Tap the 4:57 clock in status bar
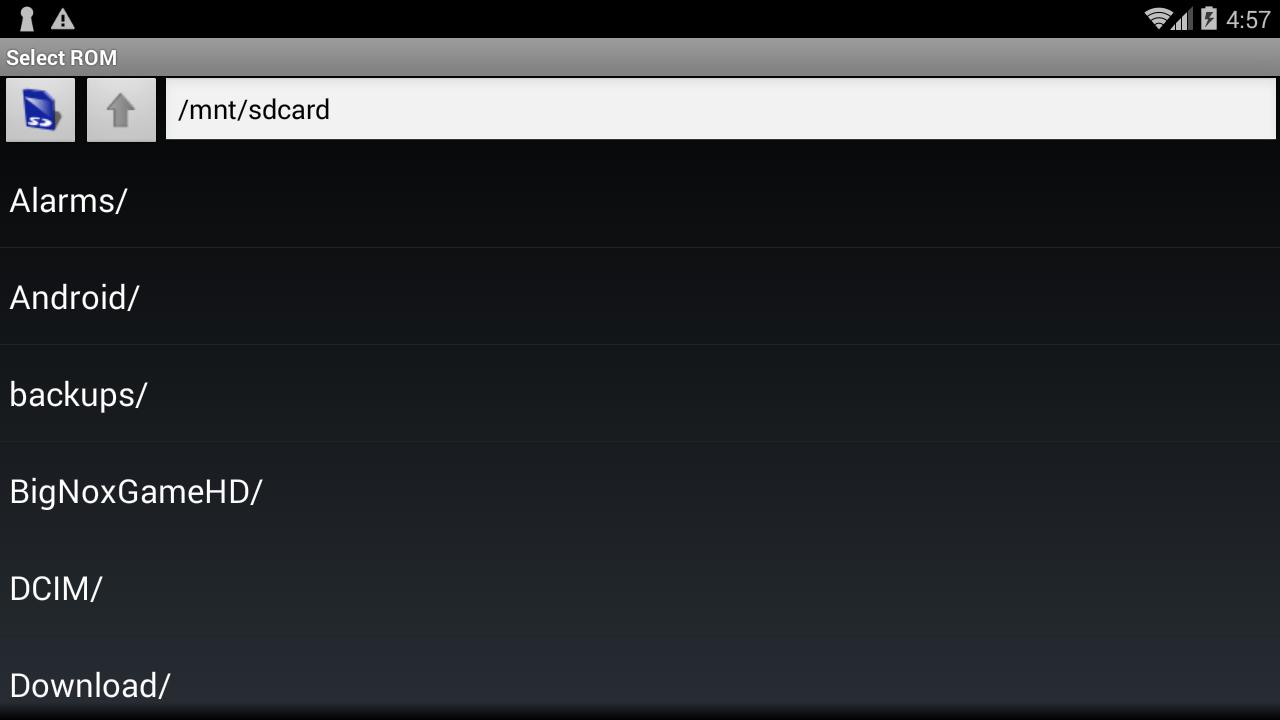Screen dimensions: 1280x720 click(x=1247, y=19)
